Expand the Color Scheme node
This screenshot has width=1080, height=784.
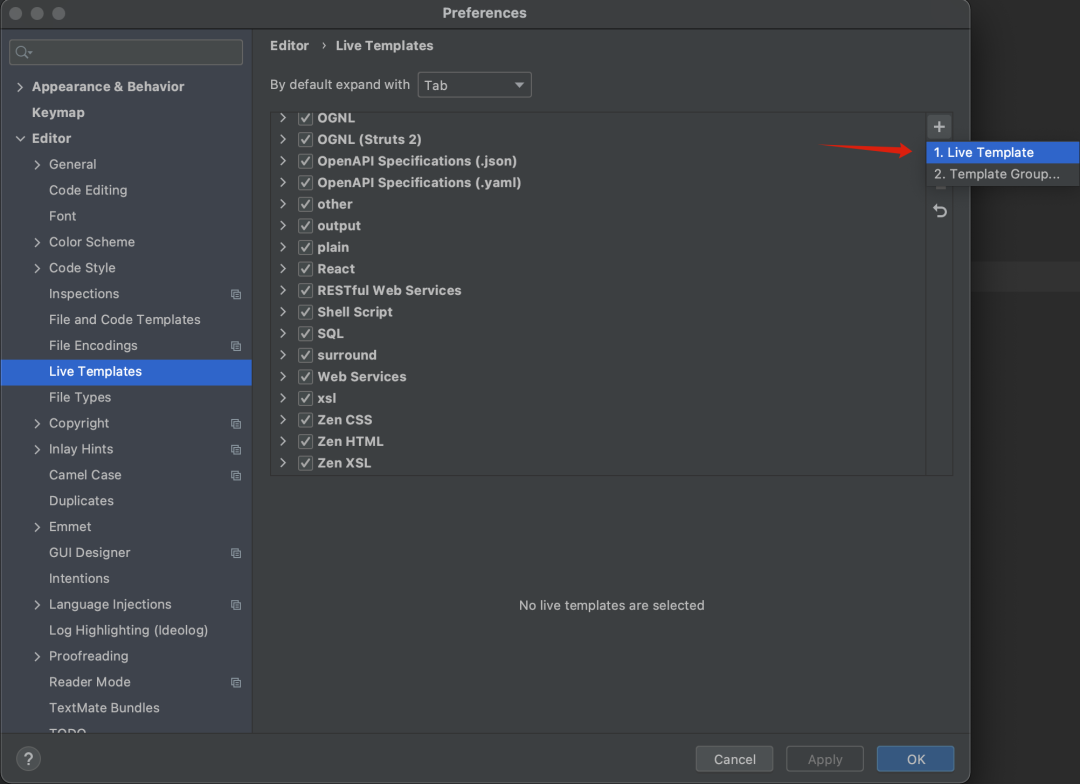[37, 243]
